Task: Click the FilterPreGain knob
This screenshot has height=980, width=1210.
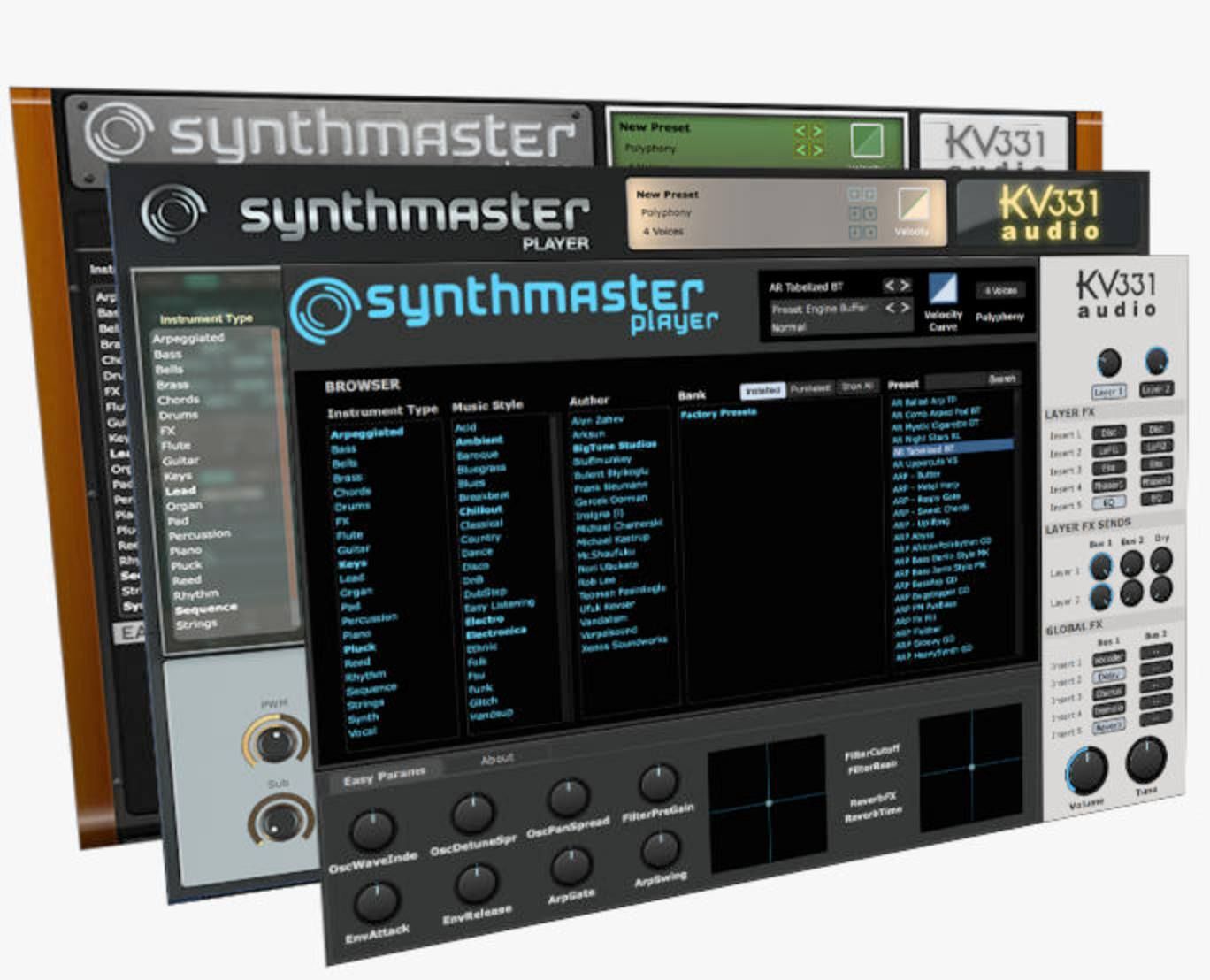Action: pyautogui.click(x=657, y=782)
